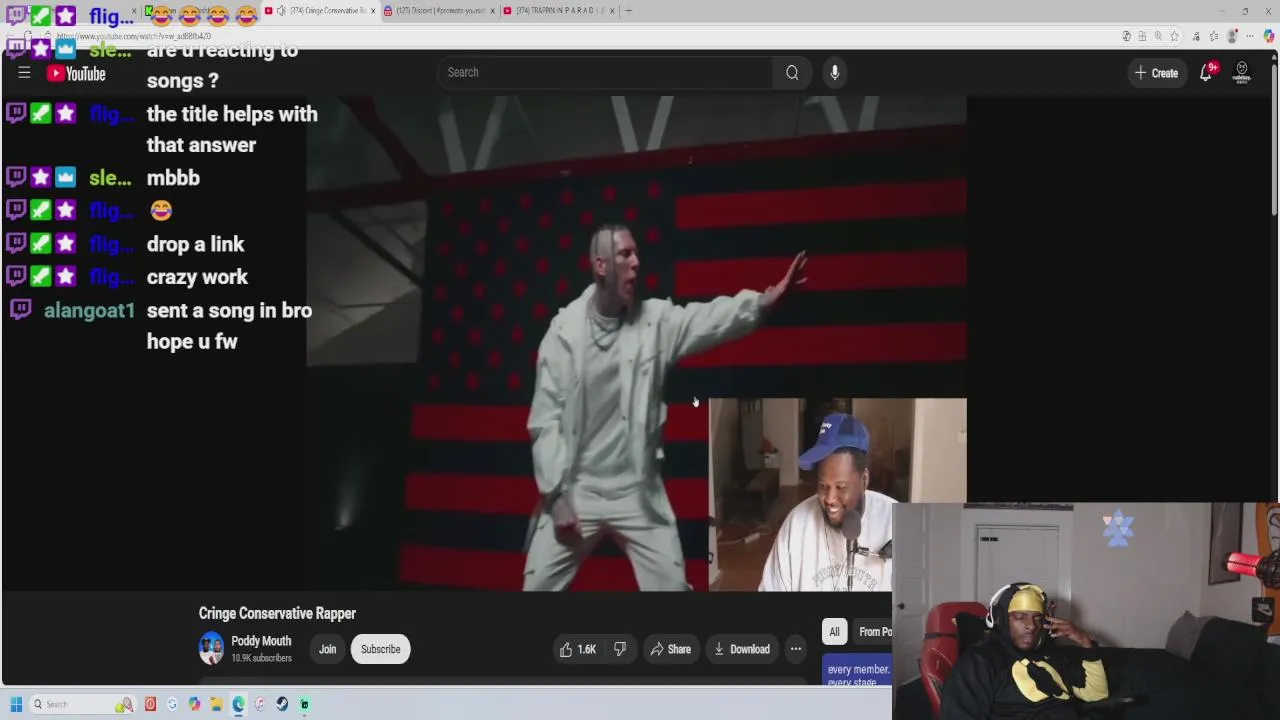The height and width of the screenshot is (720, 1280).
Task: Download the video
Action: click(x=741, y=649)
